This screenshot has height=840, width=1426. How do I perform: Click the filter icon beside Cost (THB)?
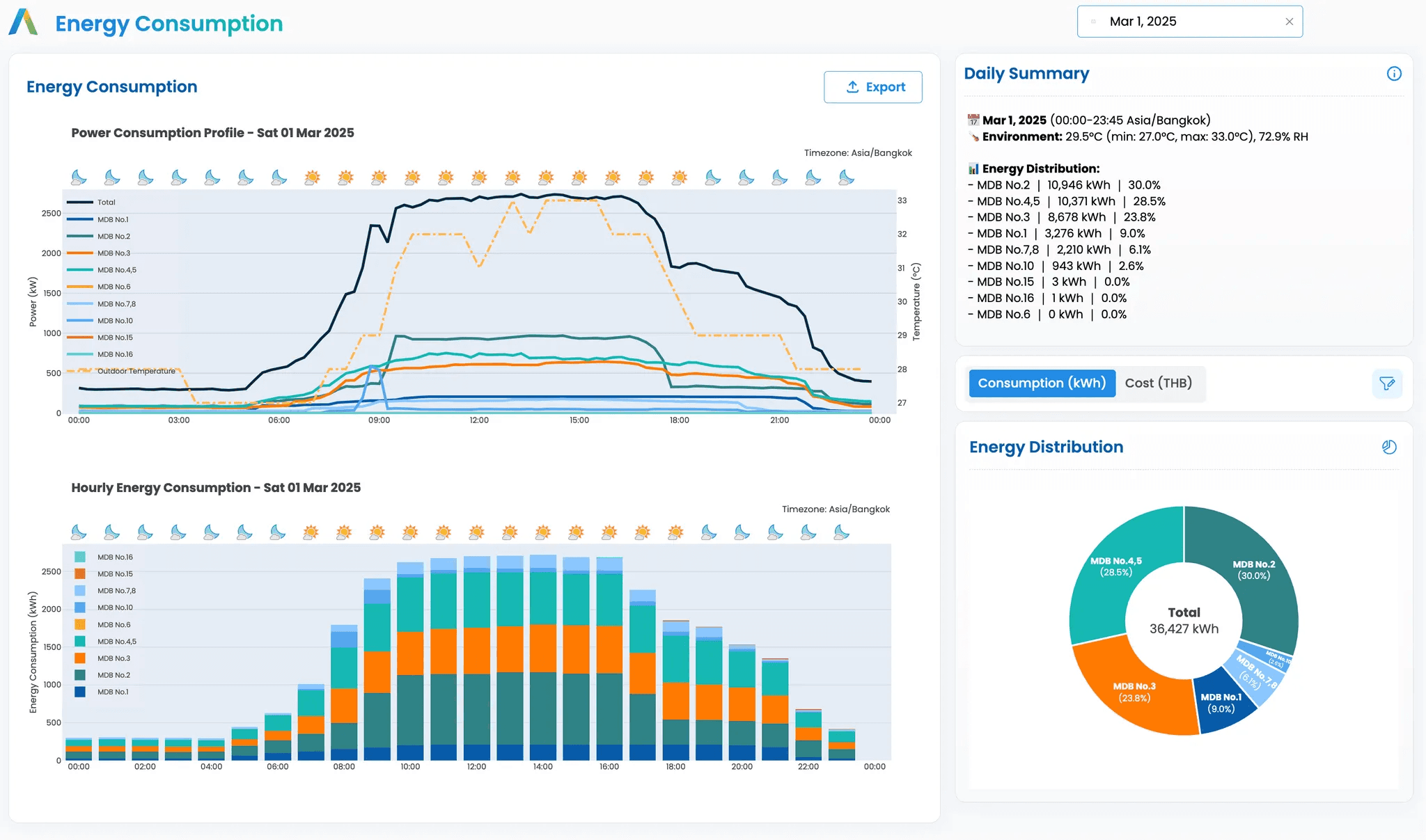1387,383
